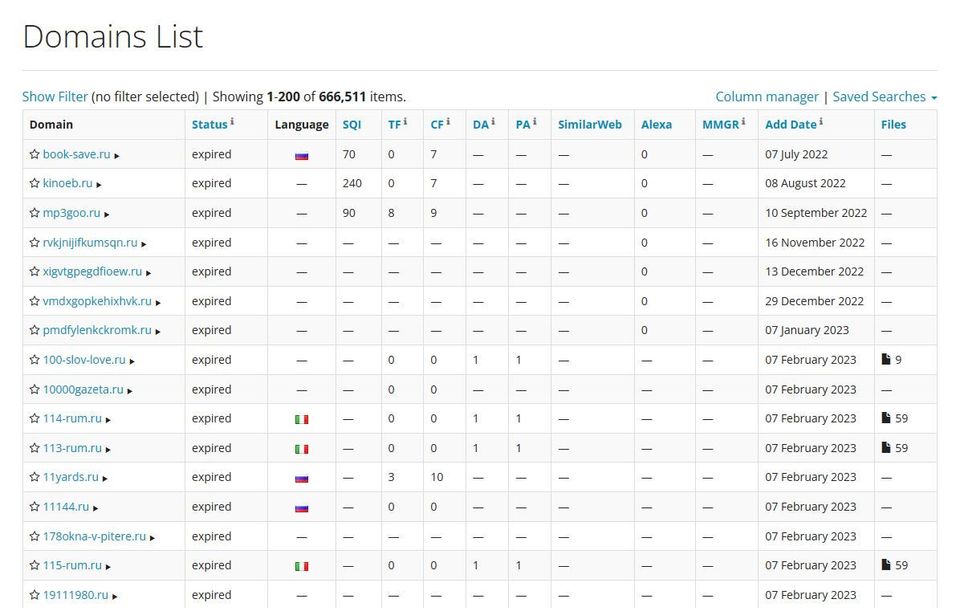Click Italian flag in 113-rum.ru row
Viewport: 960px width, 608px height.
(301, 449)
